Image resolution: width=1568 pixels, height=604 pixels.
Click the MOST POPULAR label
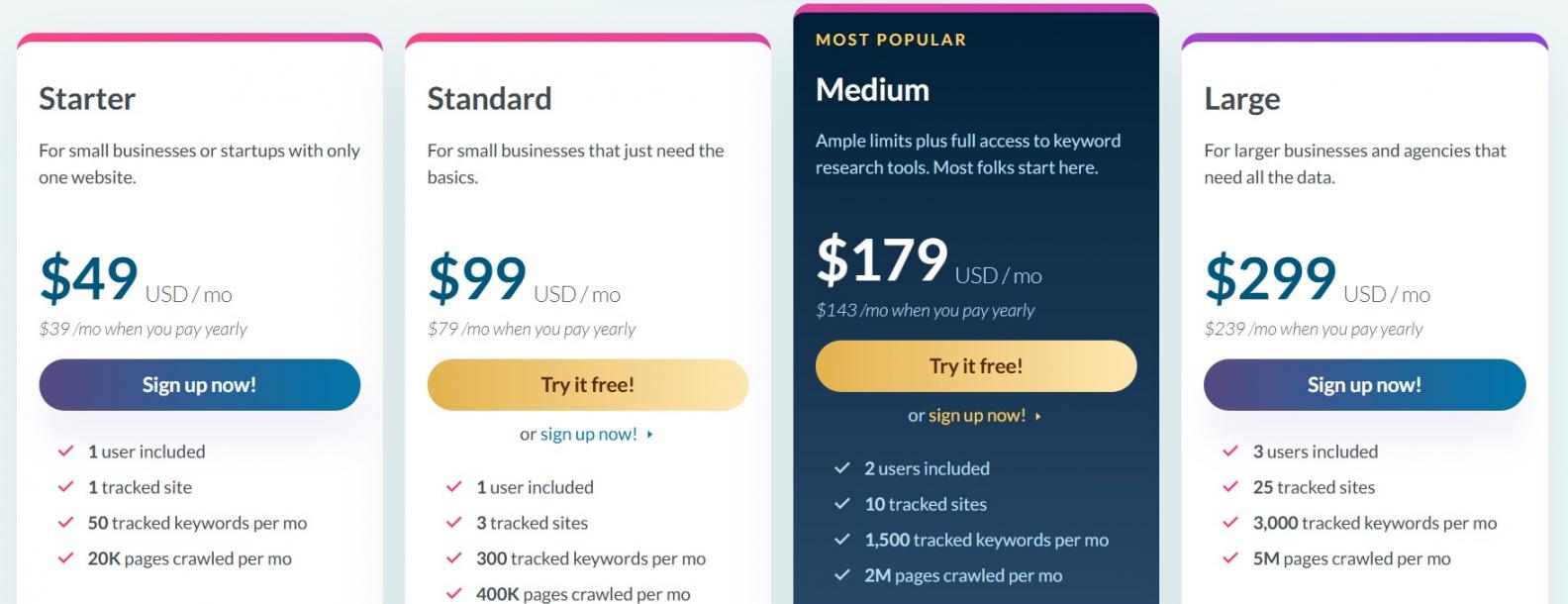point(890,40)
